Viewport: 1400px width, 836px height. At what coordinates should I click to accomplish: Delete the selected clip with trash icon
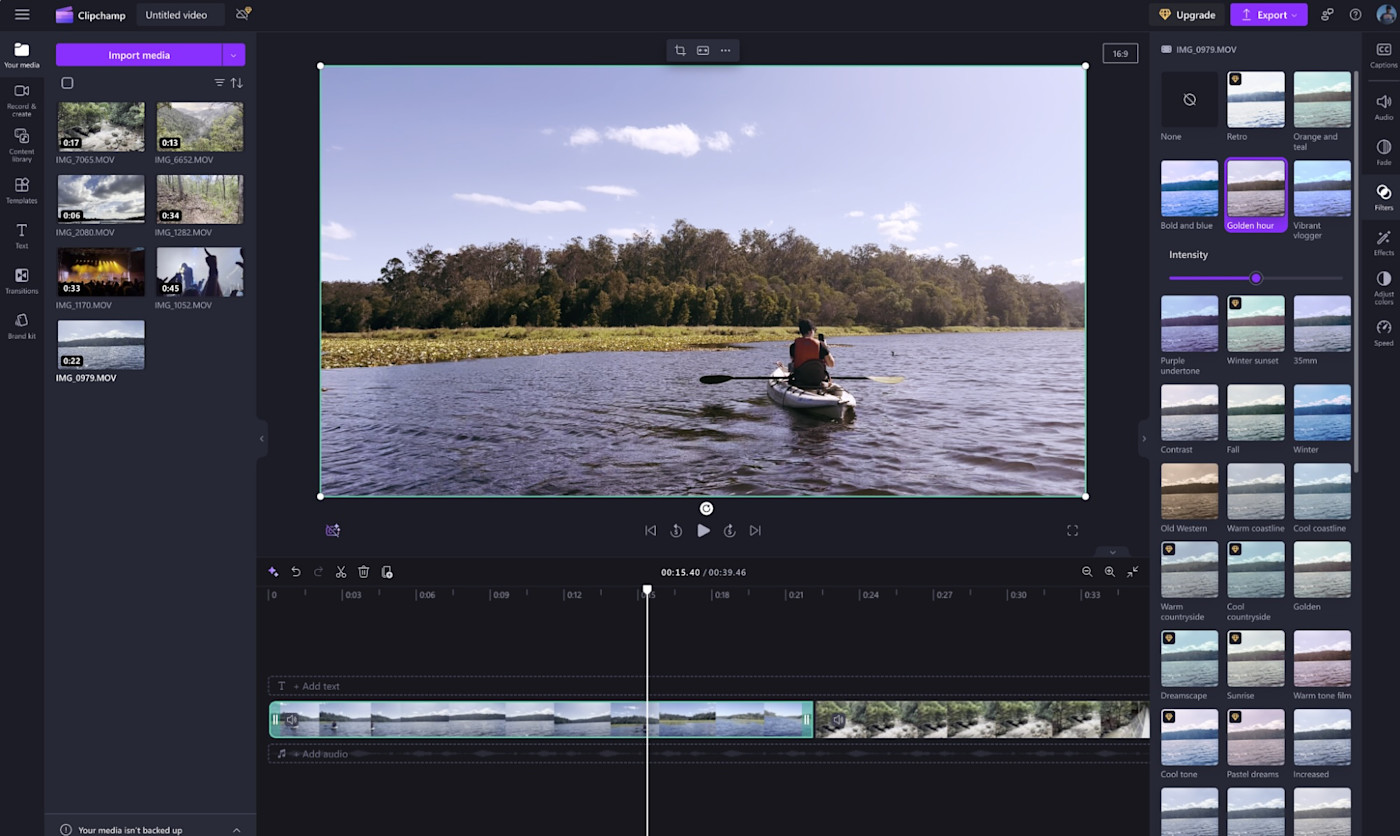(364, 572)
